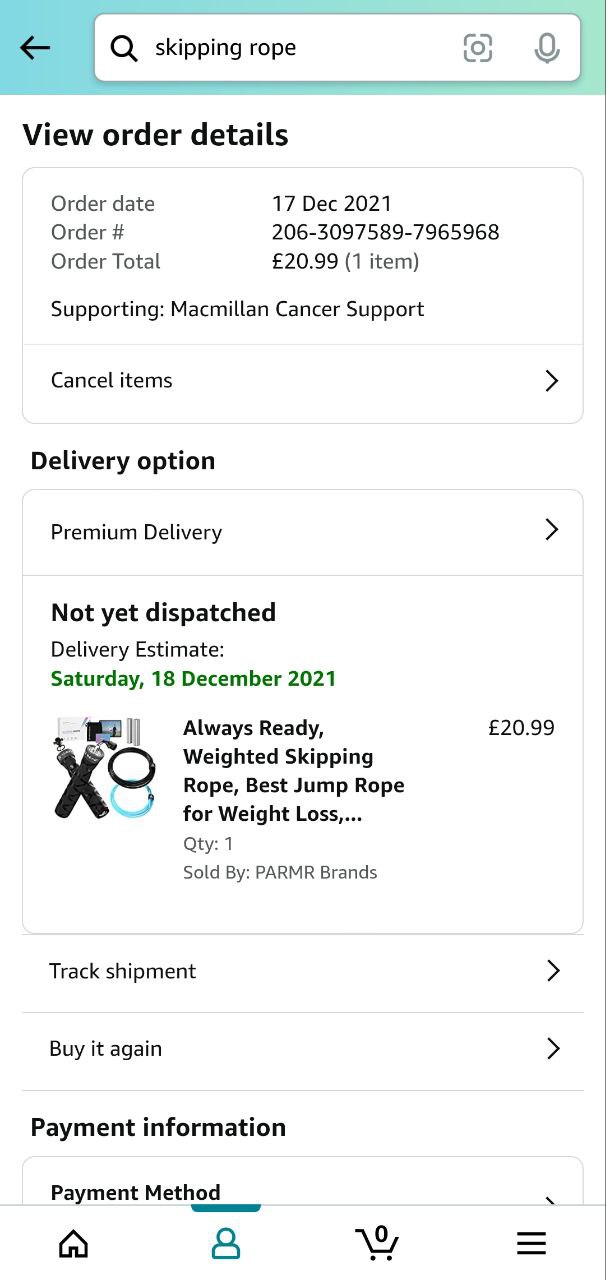The height and width of the screenshot is (1280, 606).
Task: Expand Premium Delivery chevron
Action: click(x=551, y=530)
